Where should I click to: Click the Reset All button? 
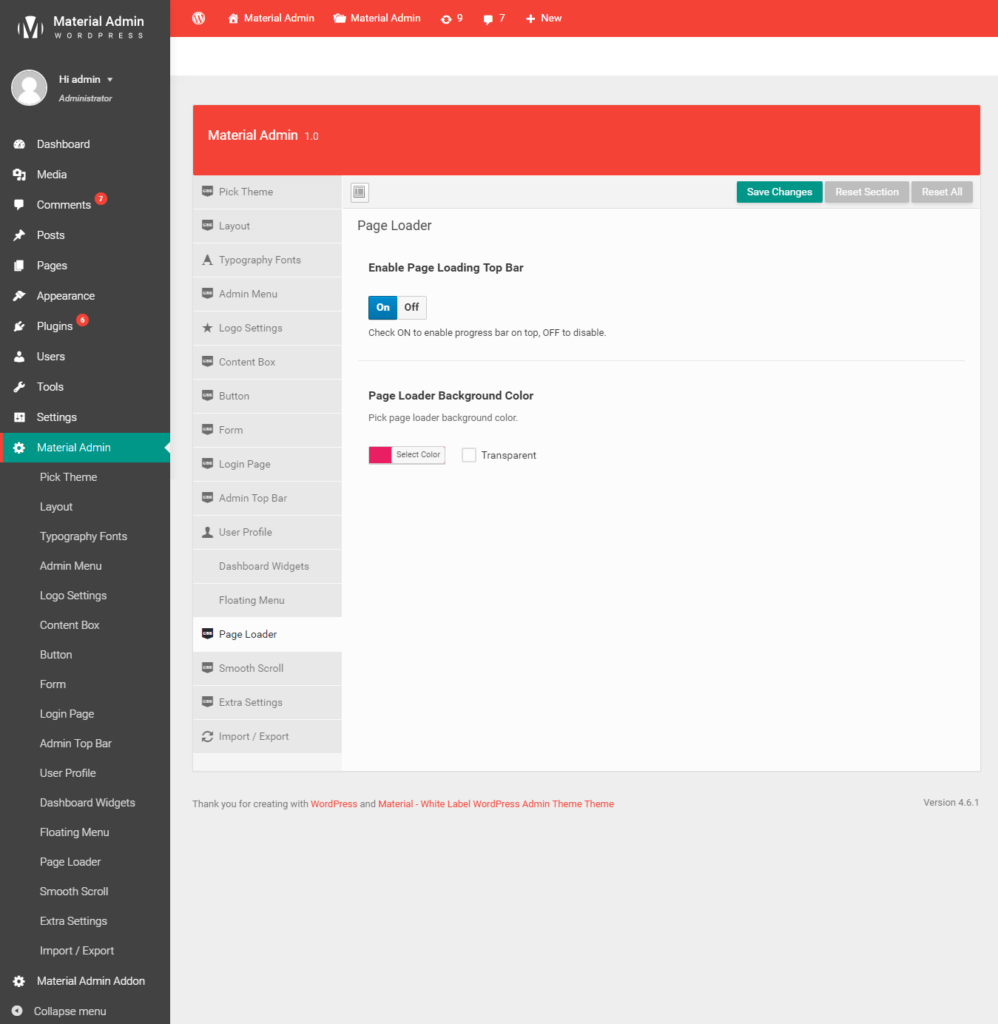click(x=942, y=192)
